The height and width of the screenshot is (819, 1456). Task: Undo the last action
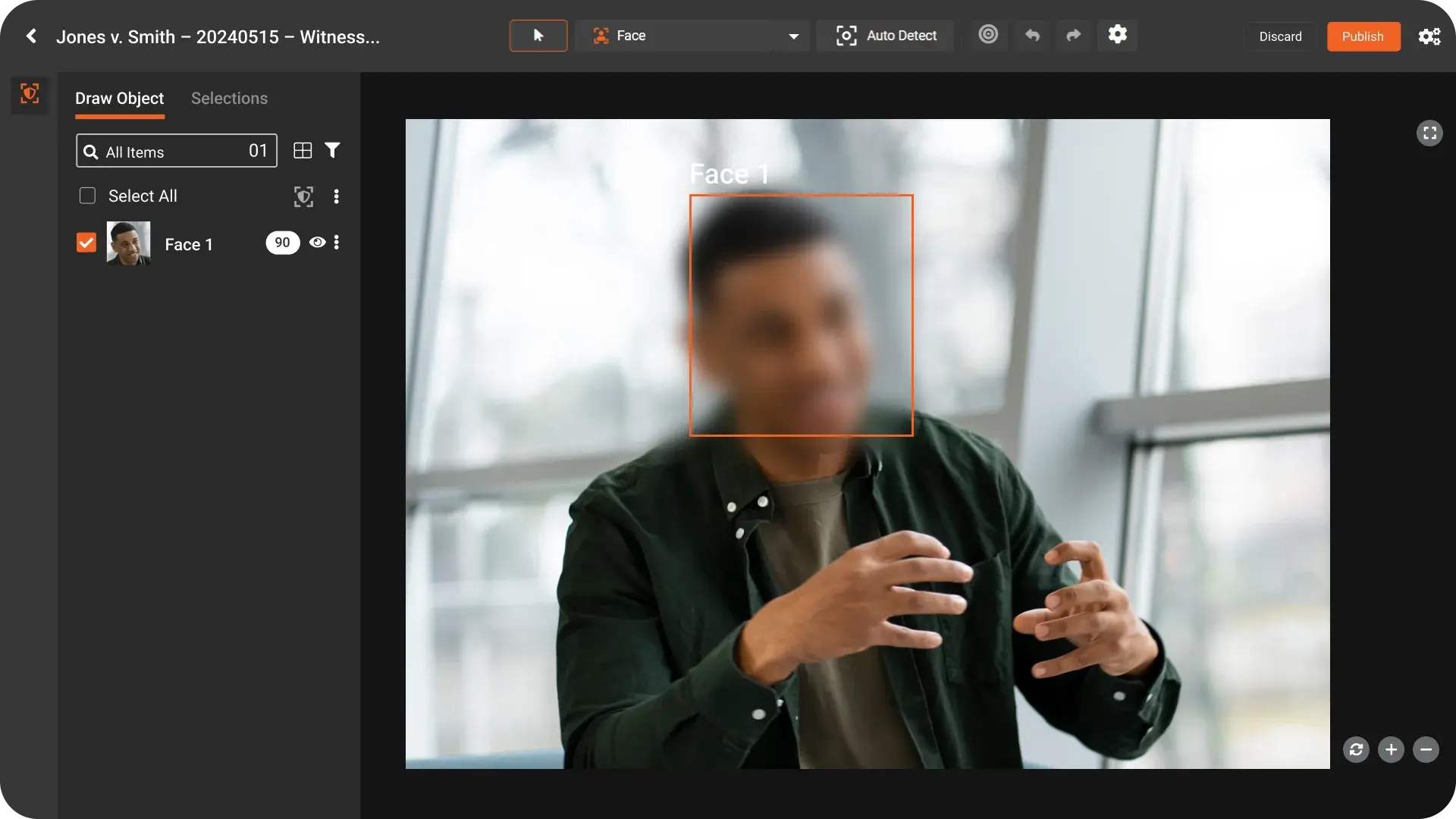click(1032, 36)
